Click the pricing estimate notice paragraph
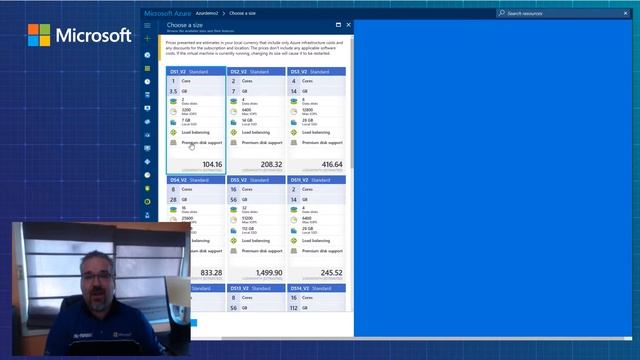This screenshot has width=640, height=360. click(254, 48)
